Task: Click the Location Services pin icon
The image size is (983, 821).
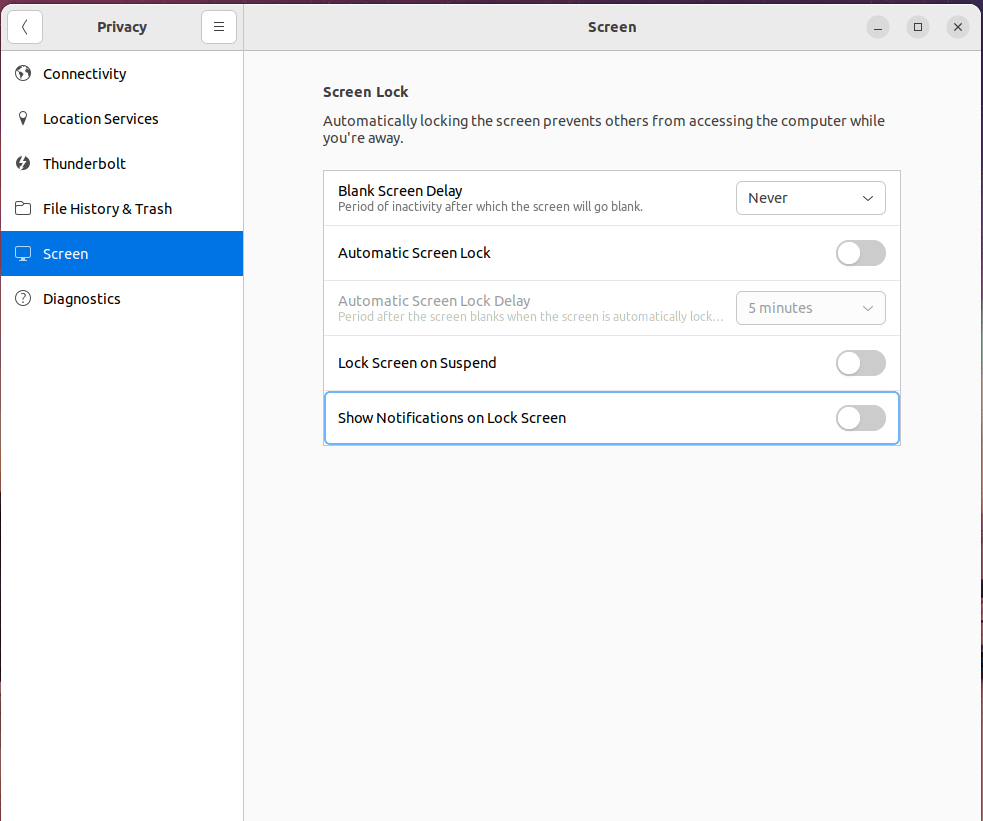Action: coord(23,119)
